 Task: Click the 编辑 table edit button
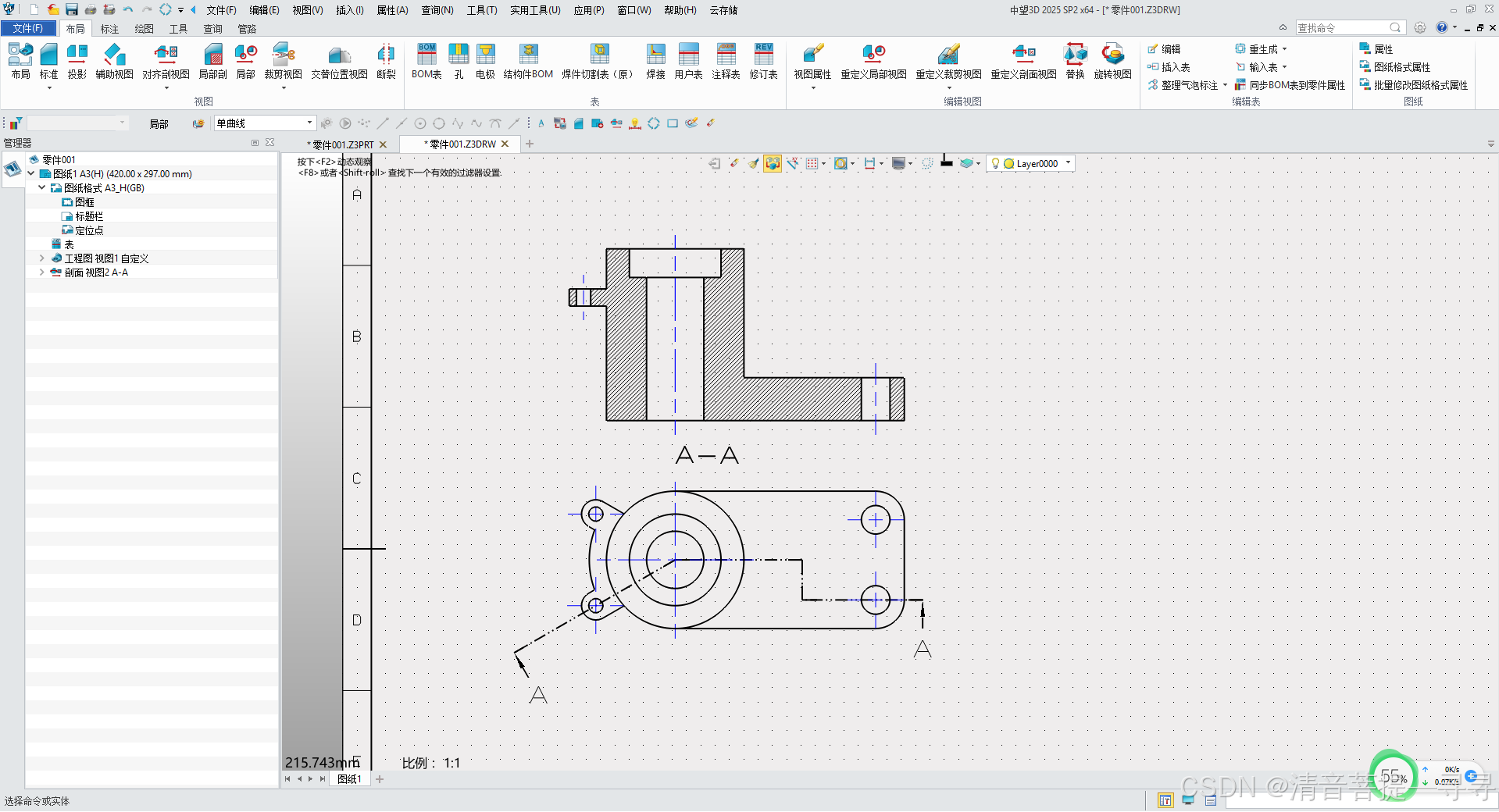pos(1164,48)
